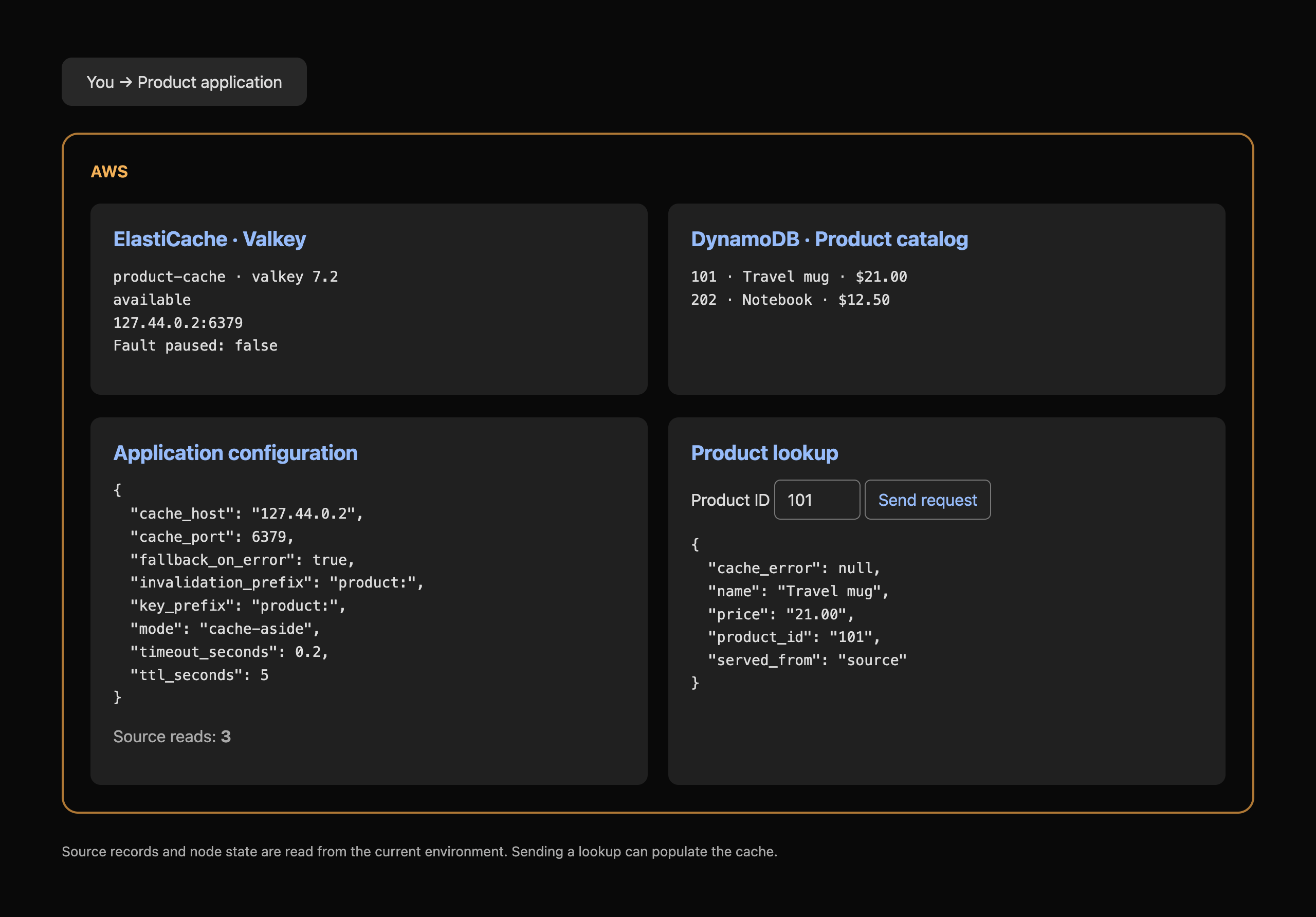Select the '101 · Travel mug · $21.00' row
The height and width of the screenshot is (917, 1316).
(x=799, y=277)
